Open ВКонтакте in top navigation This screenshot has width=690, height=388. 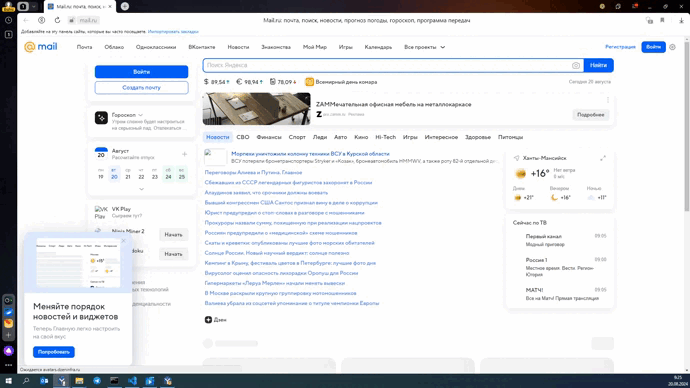pos(202,47)
